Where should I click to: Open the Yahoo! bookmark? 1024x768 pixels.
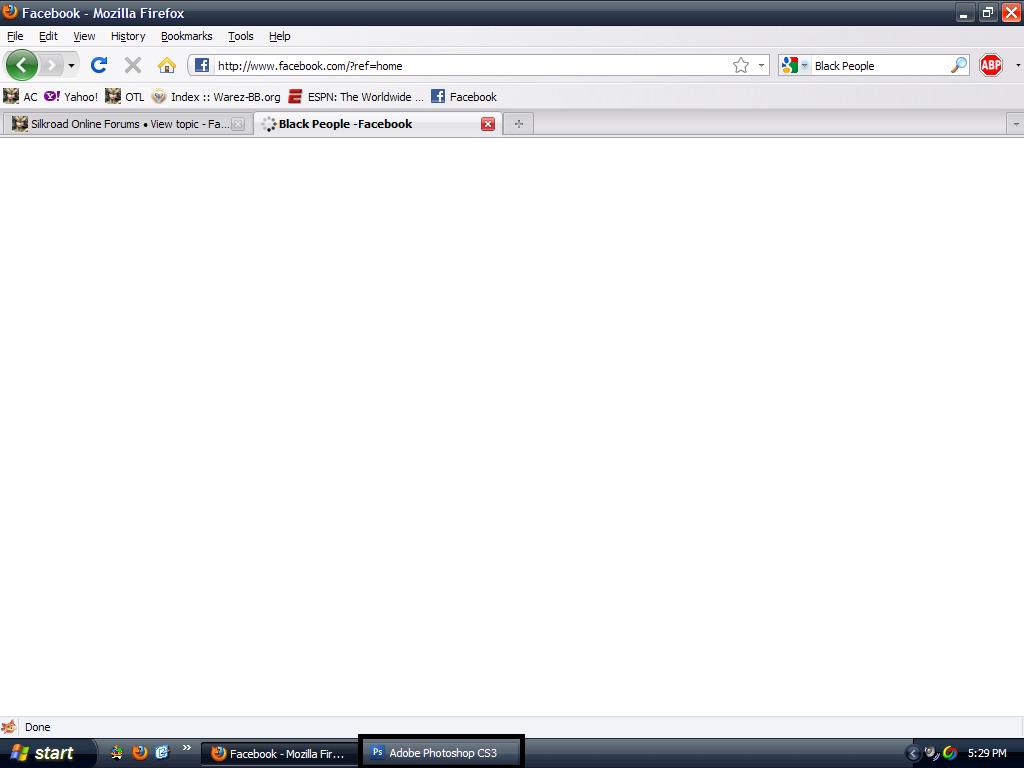71,97
